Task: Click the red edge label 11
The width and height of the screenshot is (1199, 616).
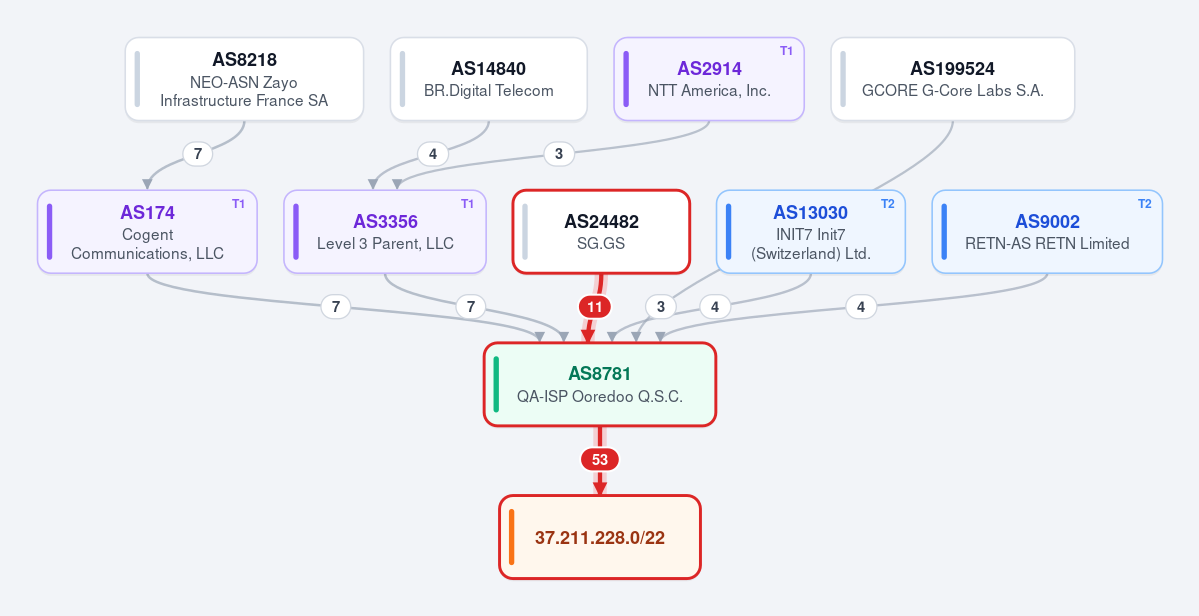Action: pyautogui.click(x=595, y=307)
